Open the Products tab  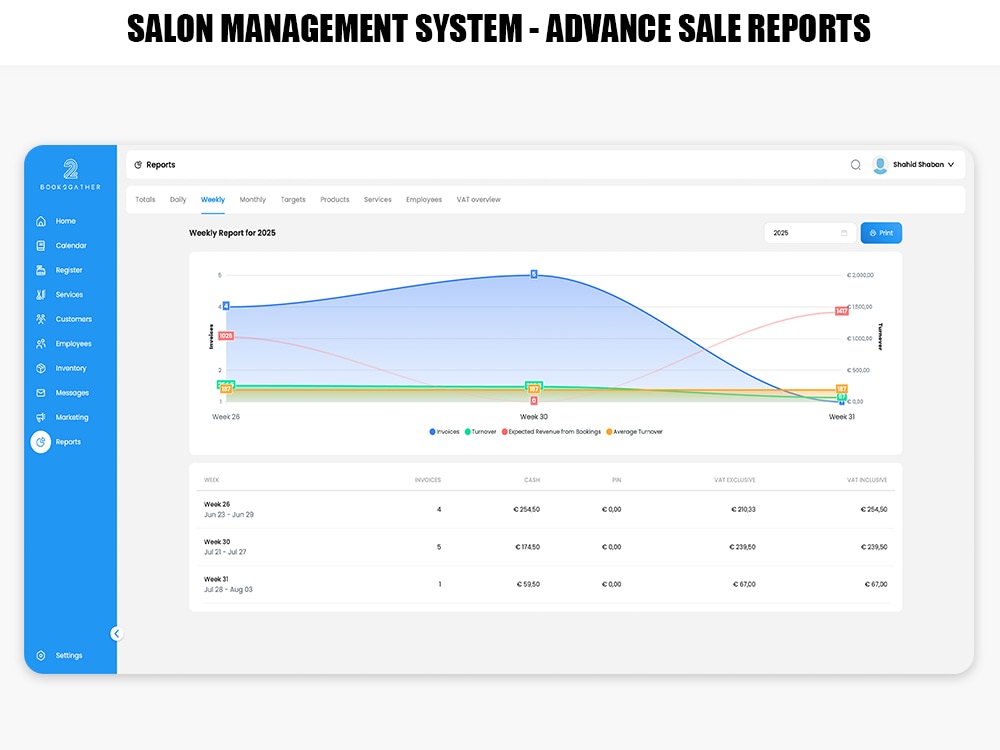click(x=335, y=200)
